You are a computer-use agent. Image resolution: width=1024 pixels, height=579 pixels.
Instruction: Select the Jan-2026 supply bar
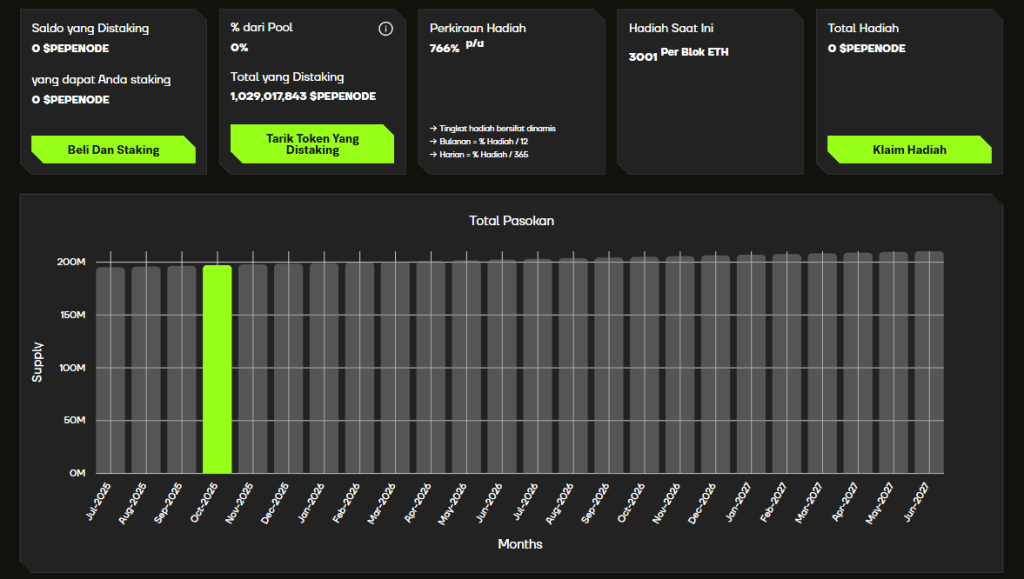[x=324, y=368]
